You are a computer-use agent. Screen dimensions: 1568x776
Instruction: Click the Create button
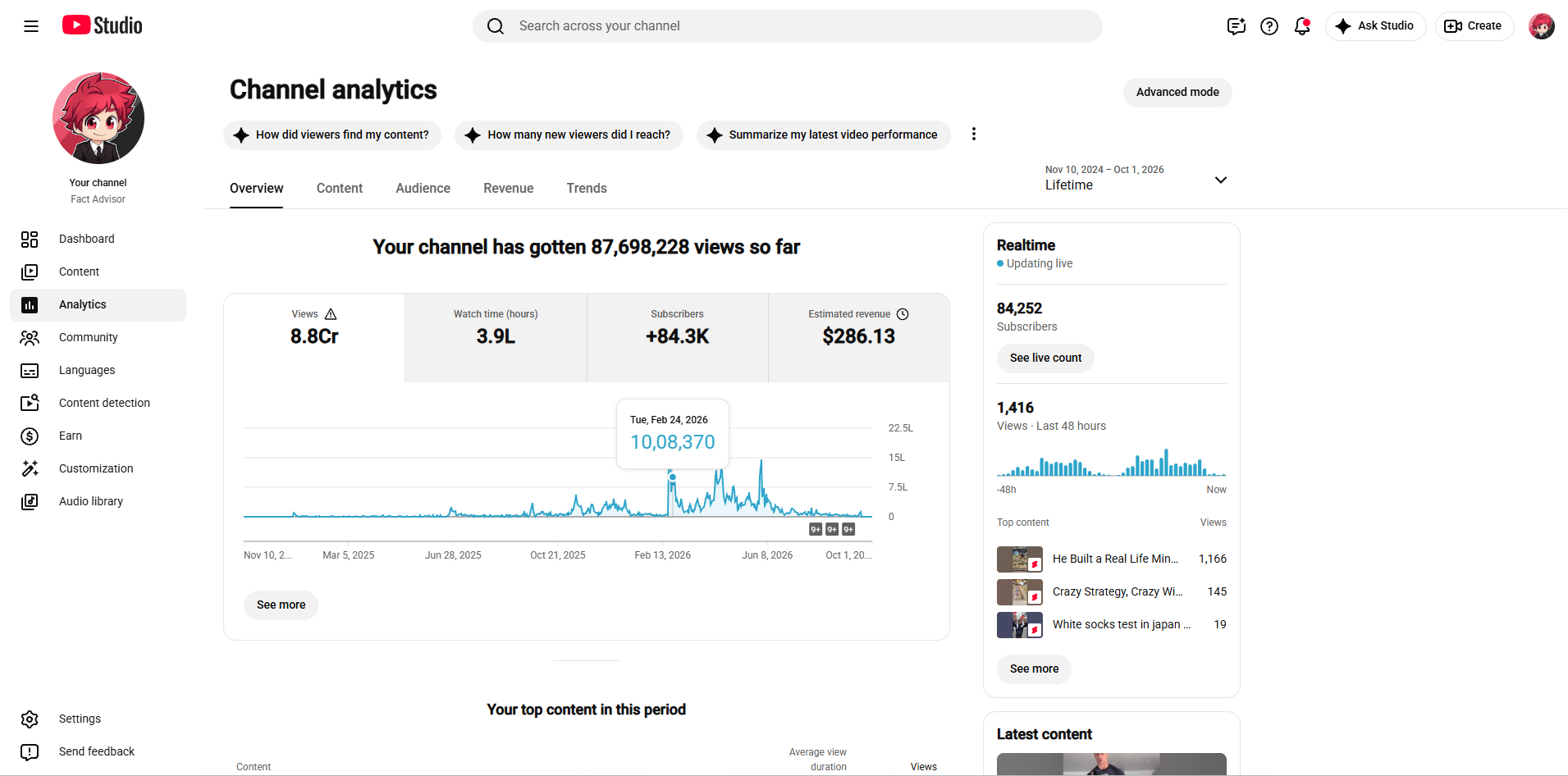click(1474, 26)
